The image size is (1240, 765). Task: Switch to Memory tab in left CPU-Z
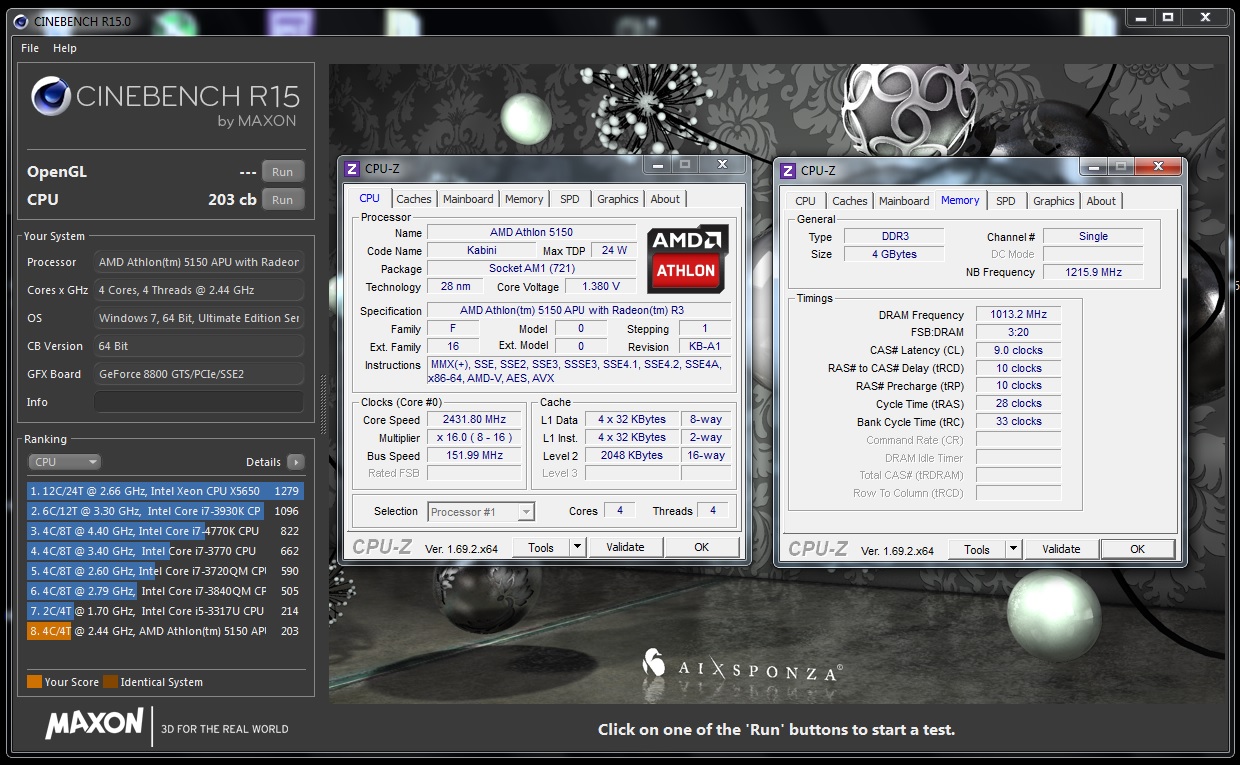(524, 199)
